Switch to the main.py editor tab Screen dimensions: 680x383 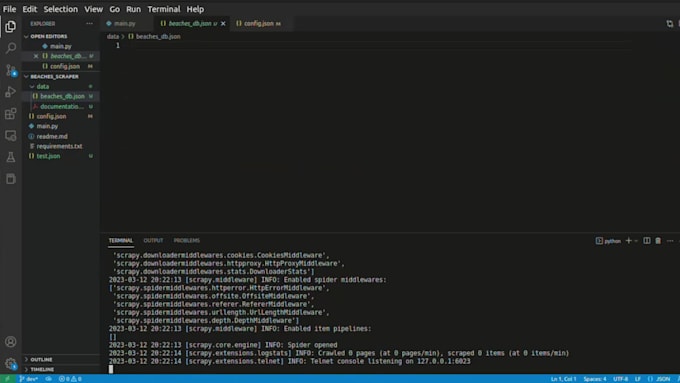tap(125, 23)
